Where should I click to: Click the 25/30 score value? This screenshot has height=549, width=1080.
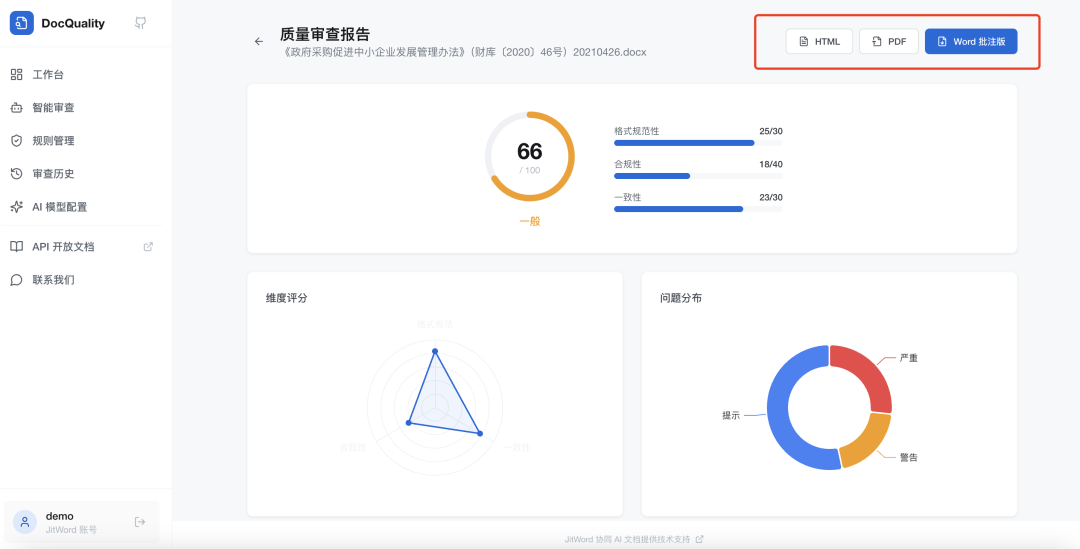(x=771, y=131)
